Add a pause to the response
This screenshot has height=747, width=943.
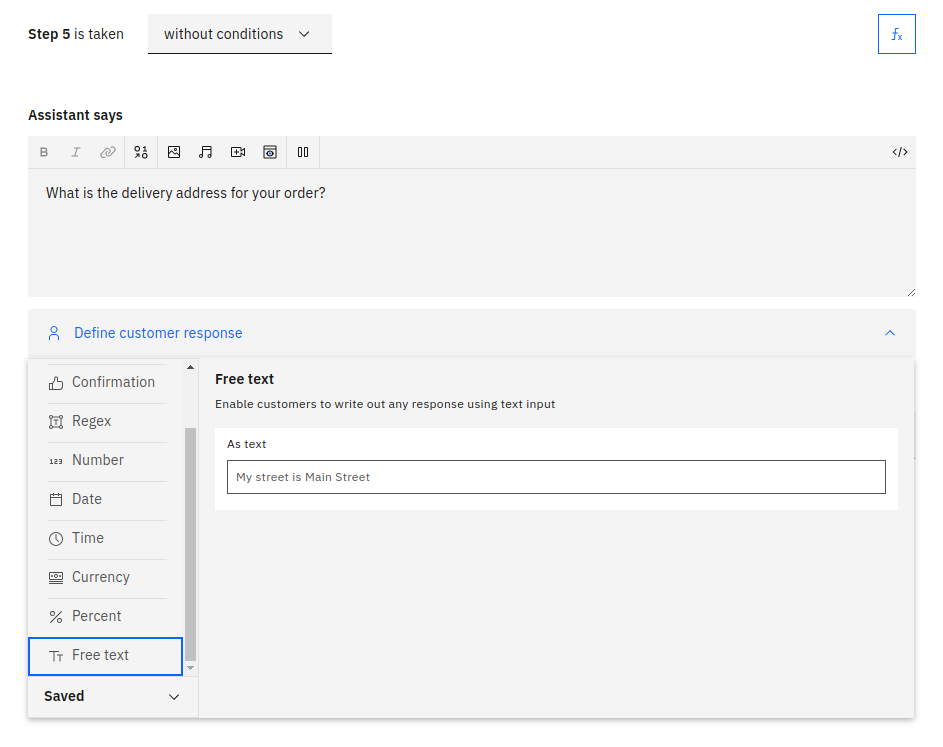(303, 152)
